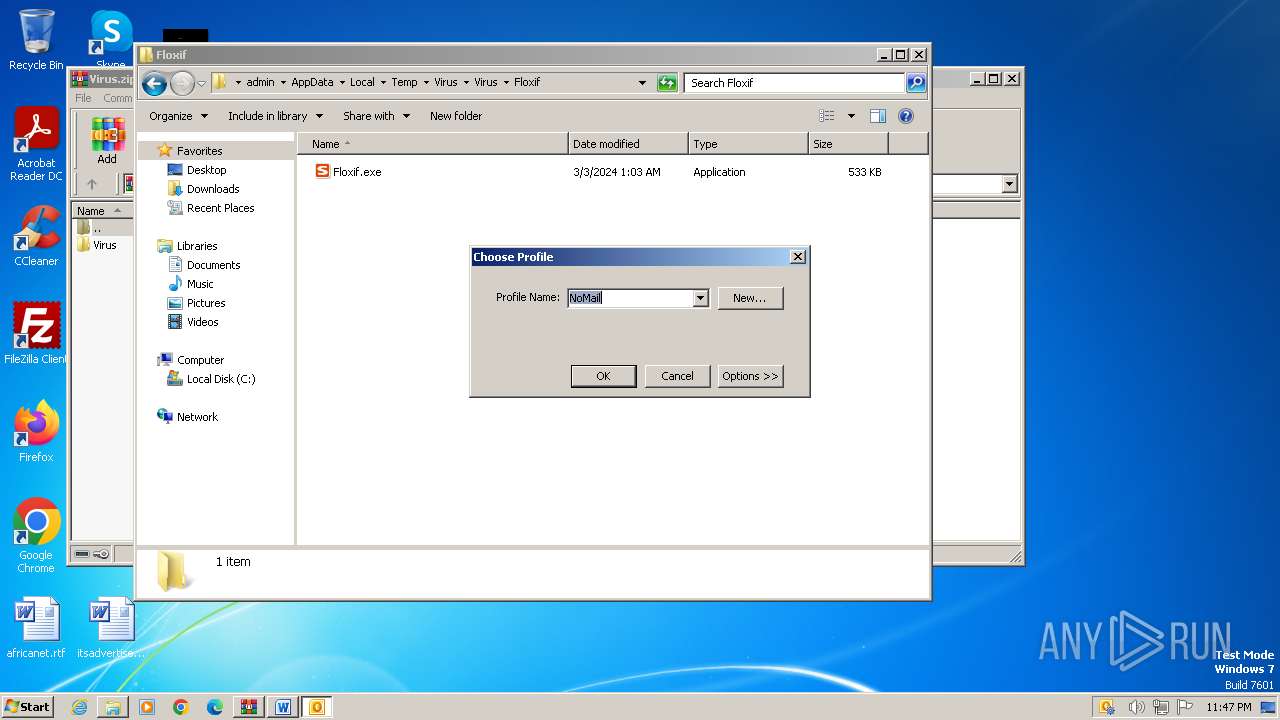The width and height of the screenshot is (1280, 720).
Task: Select Desktop in Favorites
Action: [x=206, y=170]
